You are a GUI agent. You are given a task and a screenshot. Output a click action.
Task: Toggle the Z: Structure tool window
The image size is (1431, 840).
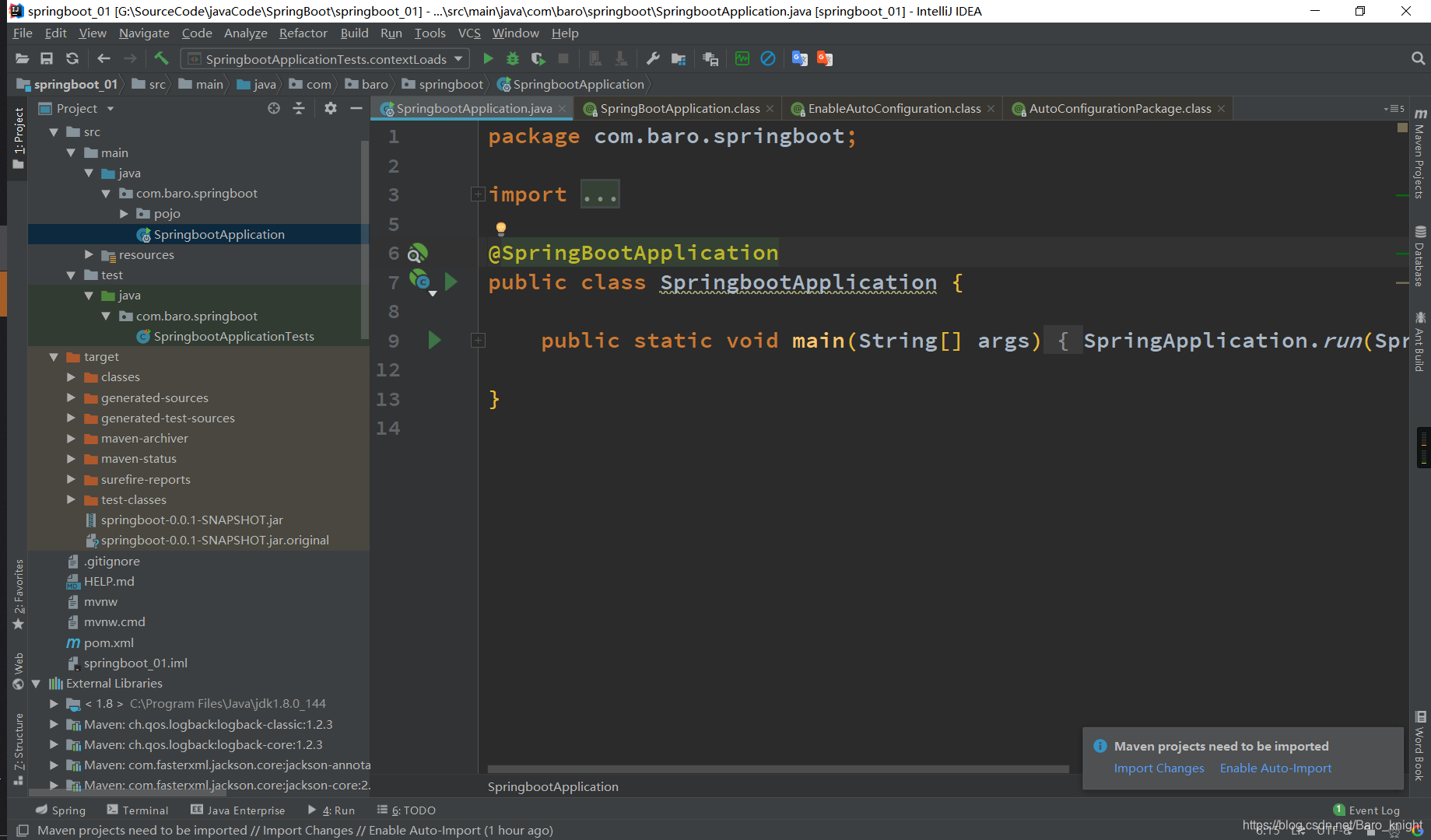19,748
